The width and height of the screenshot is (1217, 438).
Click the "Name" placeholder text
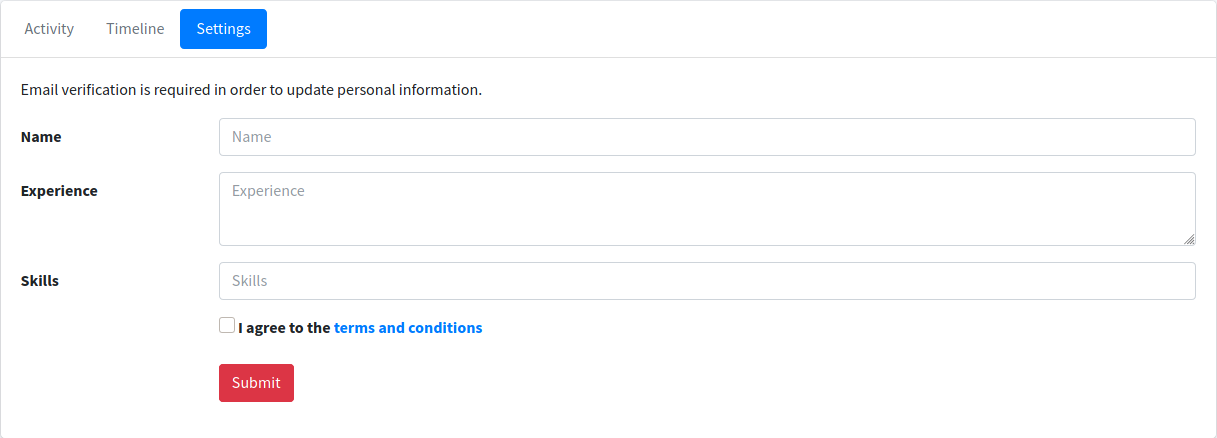(252, 137)
